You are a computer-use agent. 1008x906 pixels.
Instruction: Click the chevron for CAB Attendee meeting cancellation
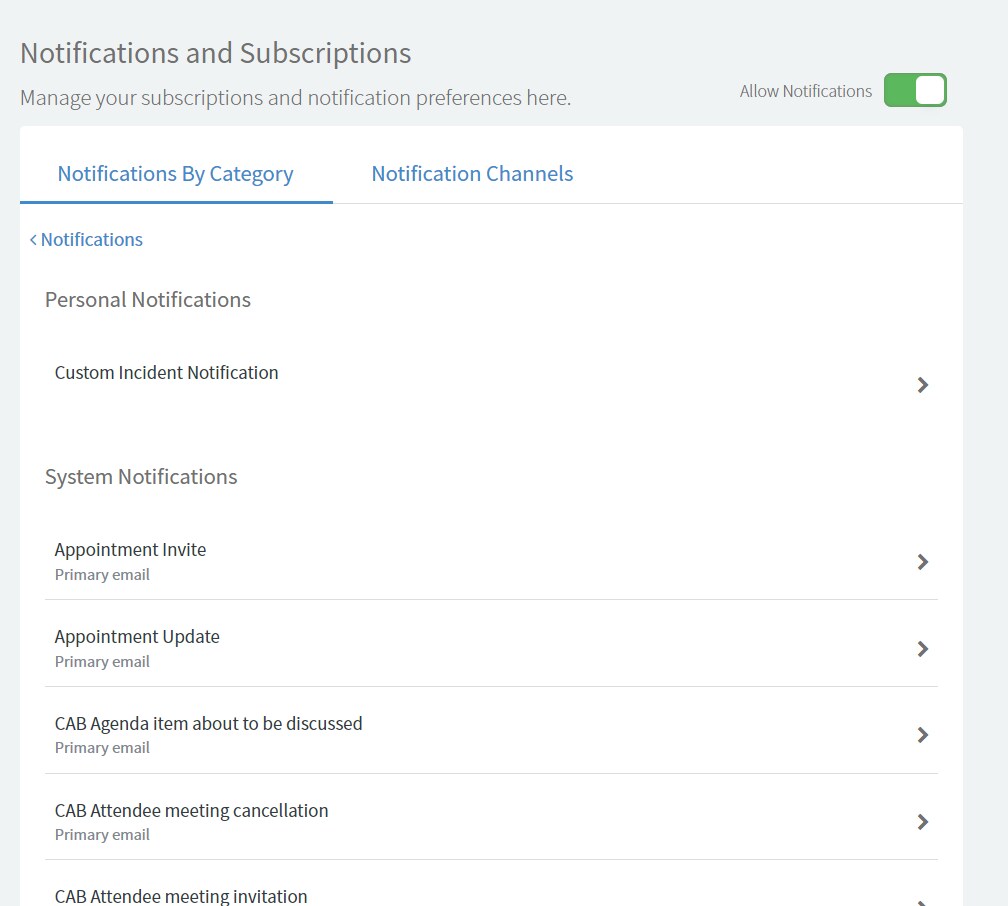click(922, 822)
